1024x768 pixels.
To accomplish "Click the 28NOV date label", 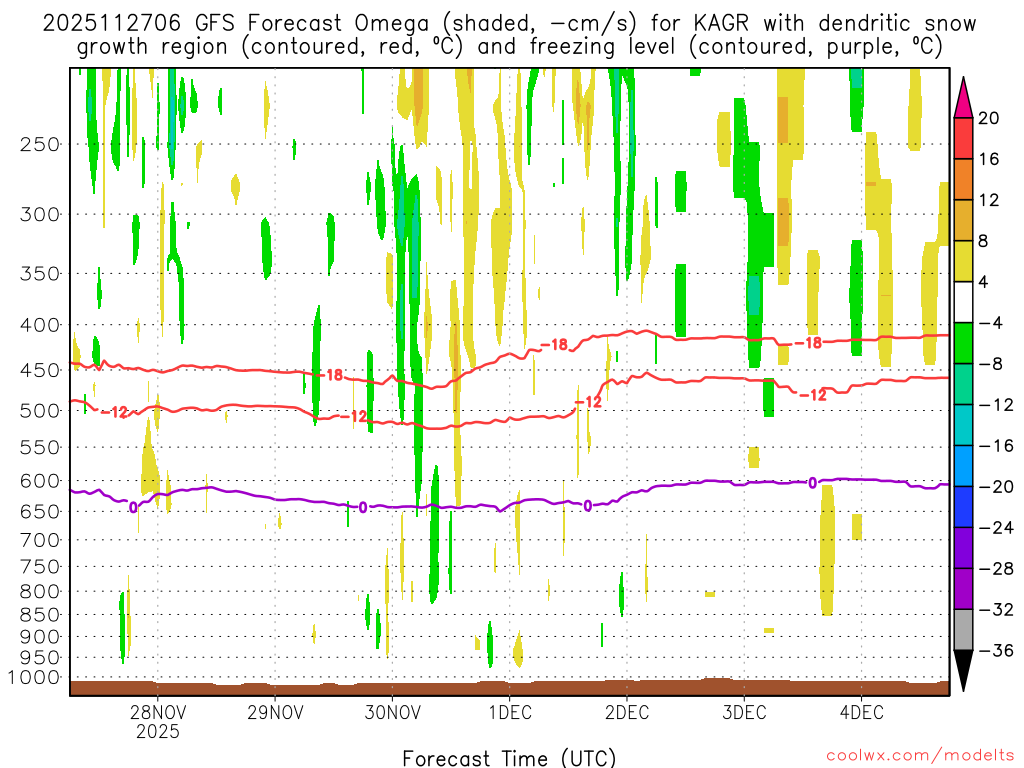I will point(157,712).
